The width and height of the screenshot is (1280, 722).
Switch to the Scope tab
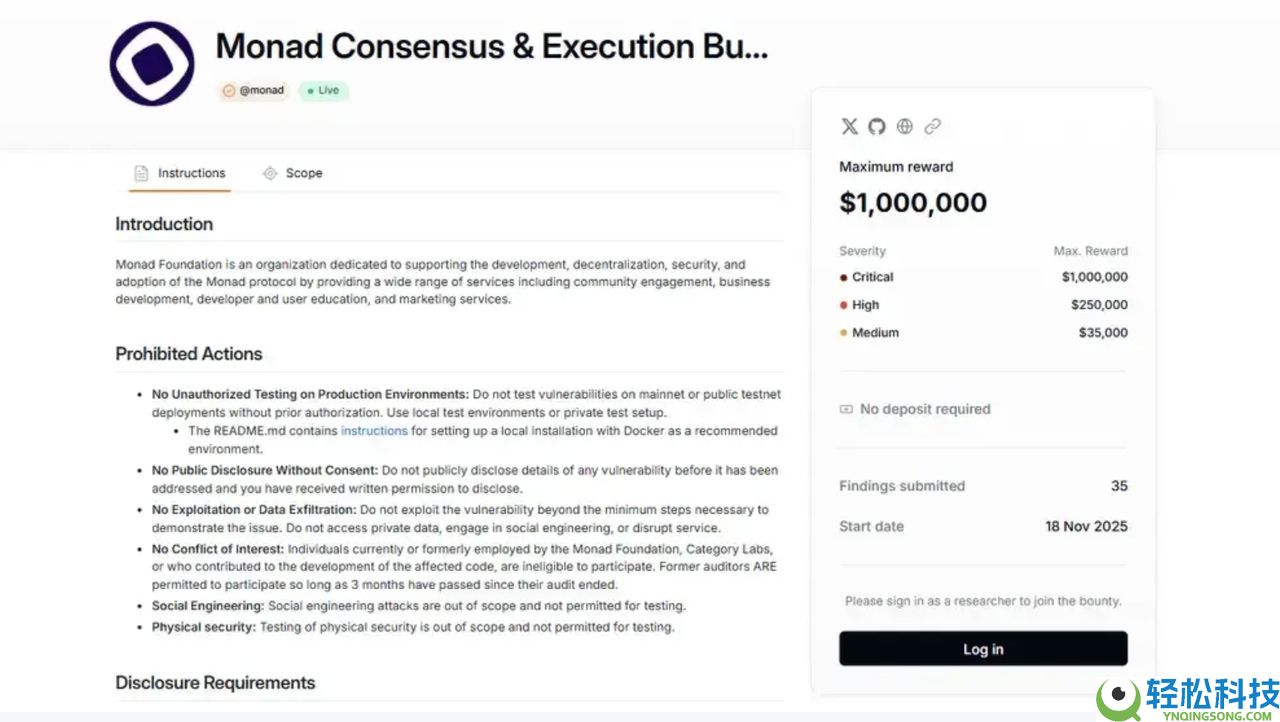pyautogui.click(x=292, y=173)
